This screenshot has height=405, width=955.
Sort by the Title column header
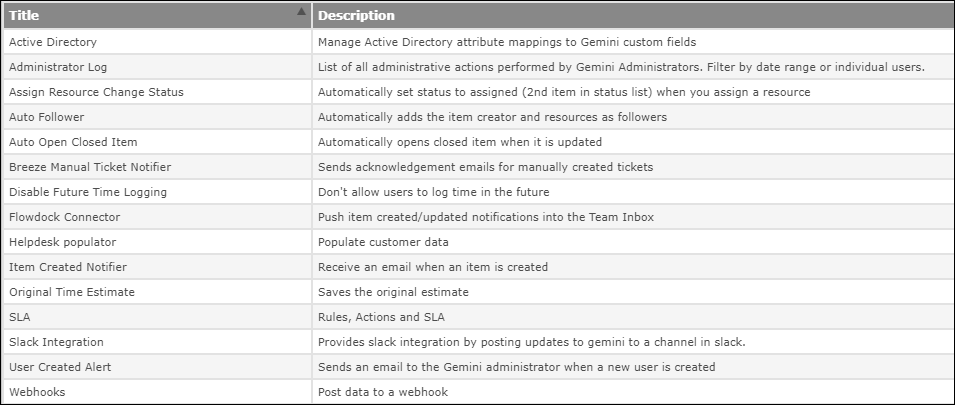[x=158, y=16]
